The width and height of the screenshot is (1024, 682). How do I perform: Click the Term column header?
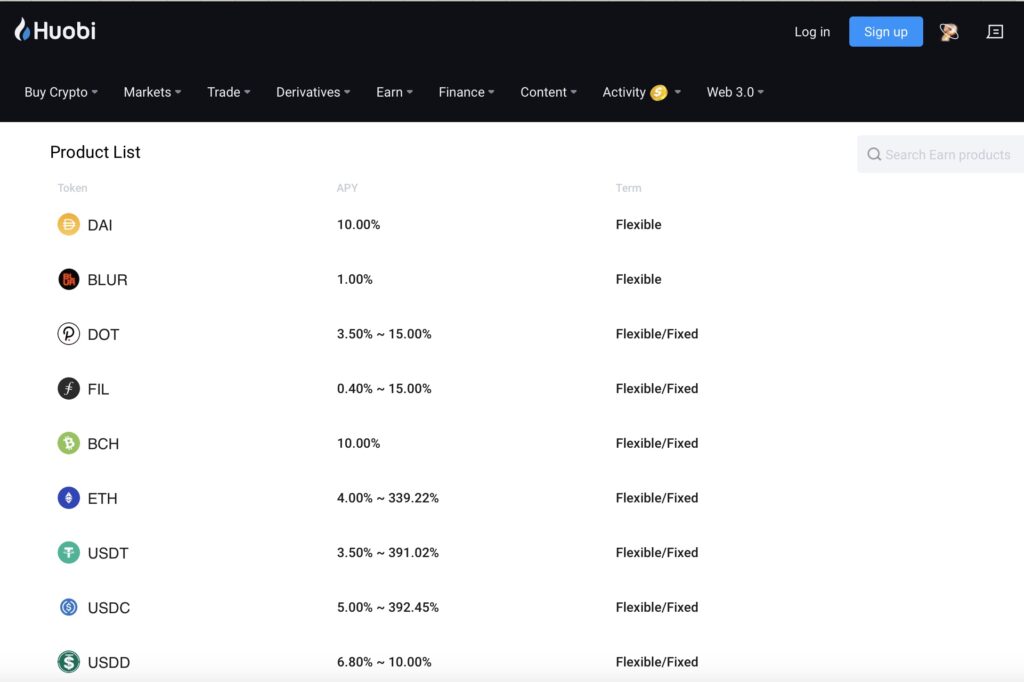click(628, 187)
